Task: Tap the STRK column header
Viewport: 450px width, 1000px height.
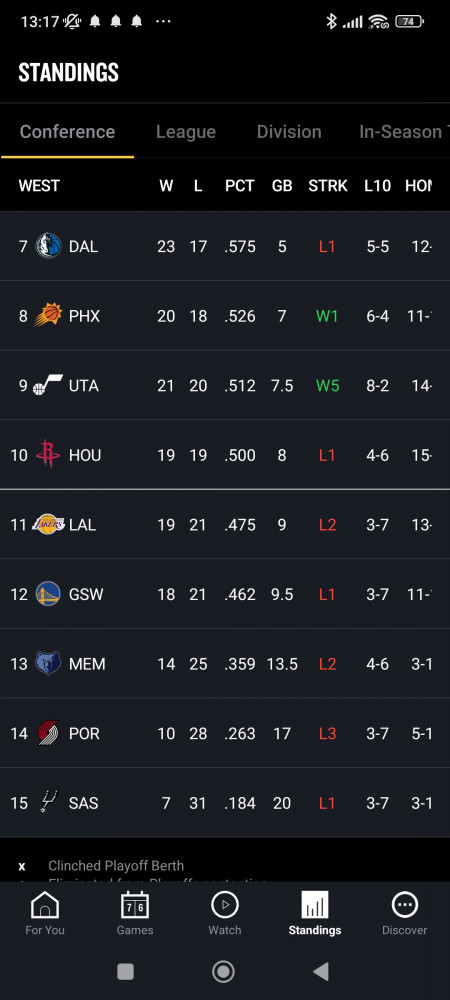Action: [328, 186]
